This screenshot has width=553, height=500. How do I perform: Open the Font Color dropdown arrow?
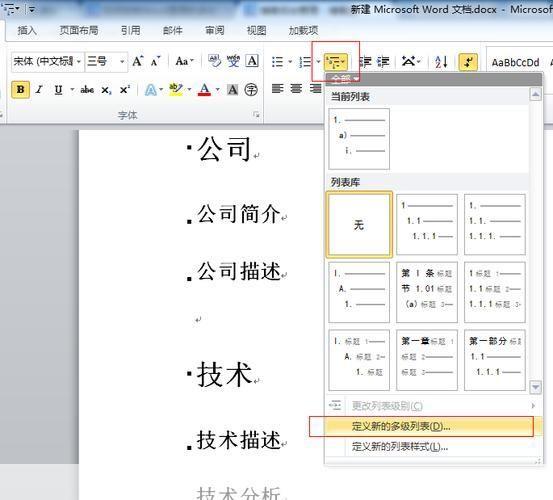coord(217,90)
